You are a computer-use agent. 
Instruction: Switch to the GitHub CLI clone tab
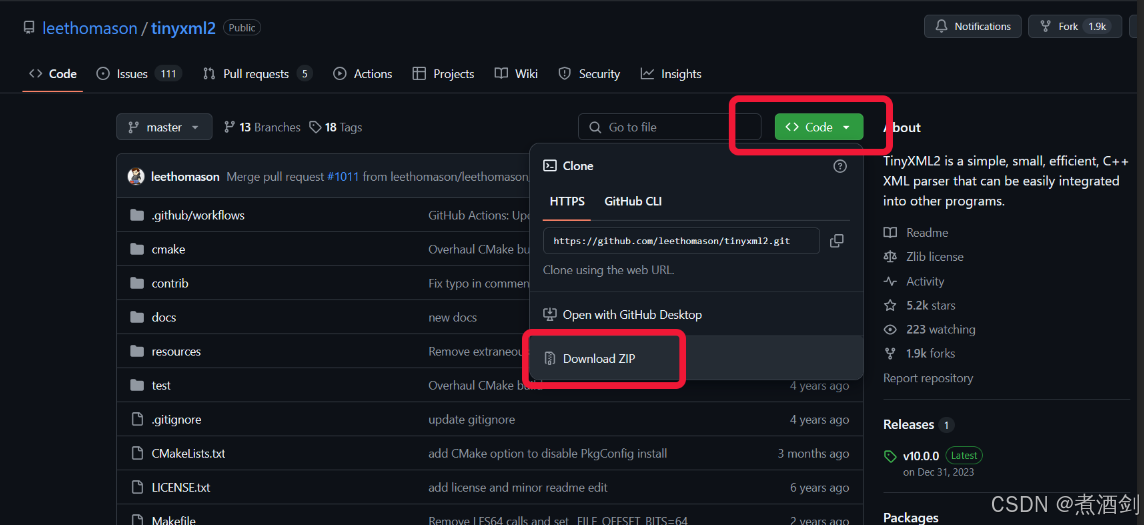tap(633, 202)
